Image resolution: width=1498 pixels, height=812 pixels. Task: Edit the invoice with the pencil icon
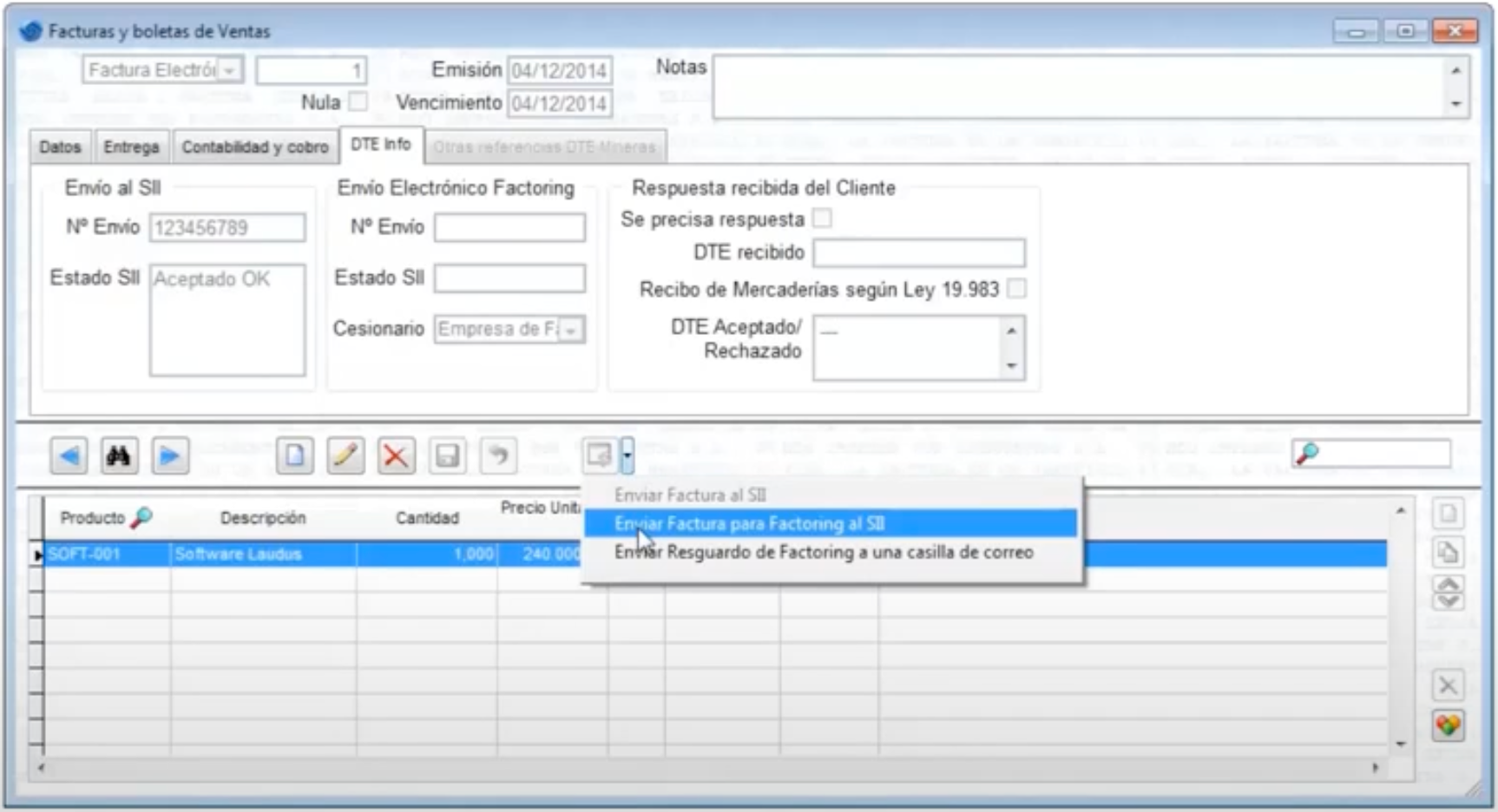point(345,455)
